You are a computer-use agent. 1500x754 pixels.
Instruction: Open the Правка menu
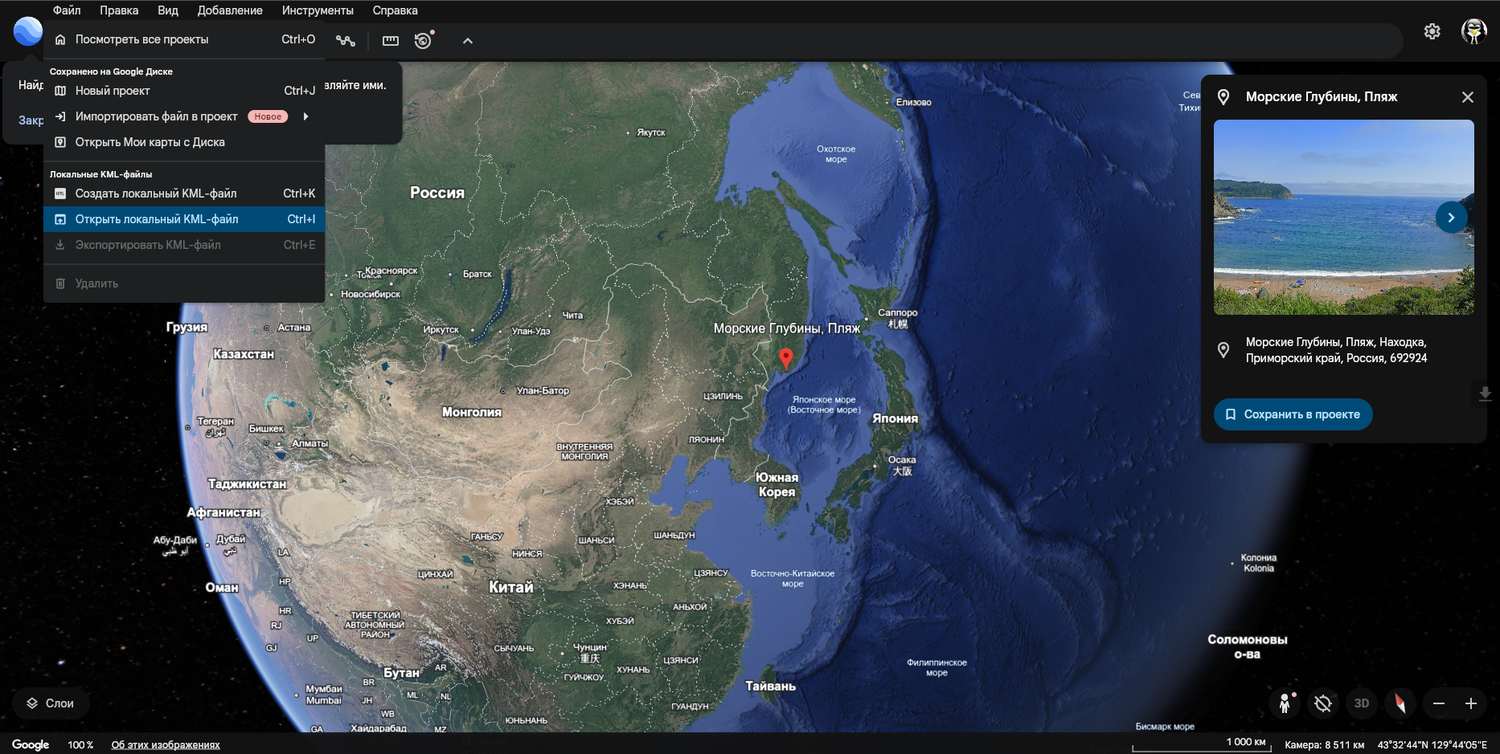click(x=119, y=10)
